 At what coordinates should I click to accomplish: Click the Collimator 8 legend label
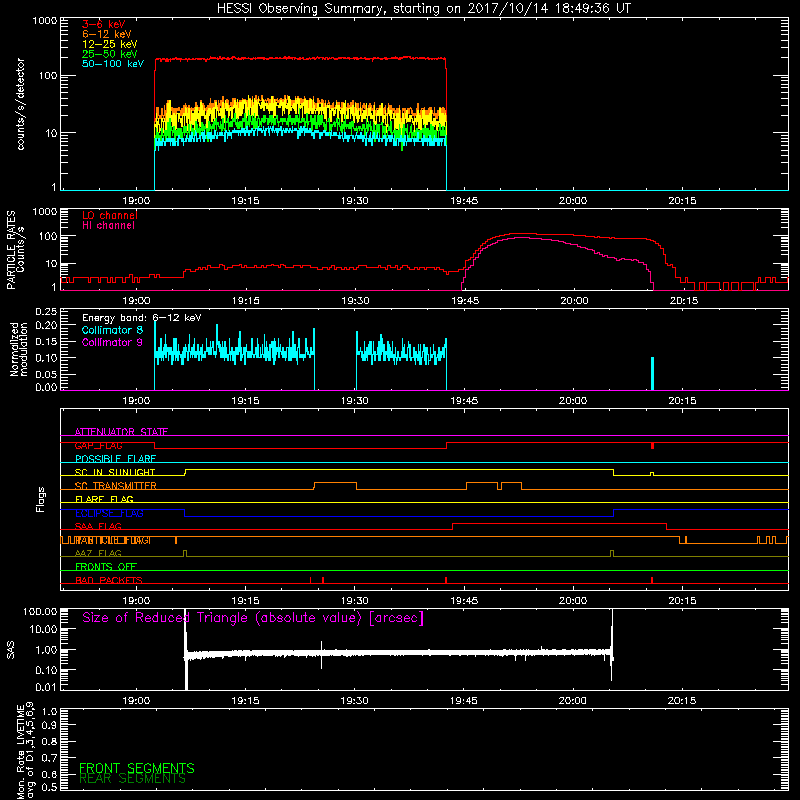(x=112, y=330)
